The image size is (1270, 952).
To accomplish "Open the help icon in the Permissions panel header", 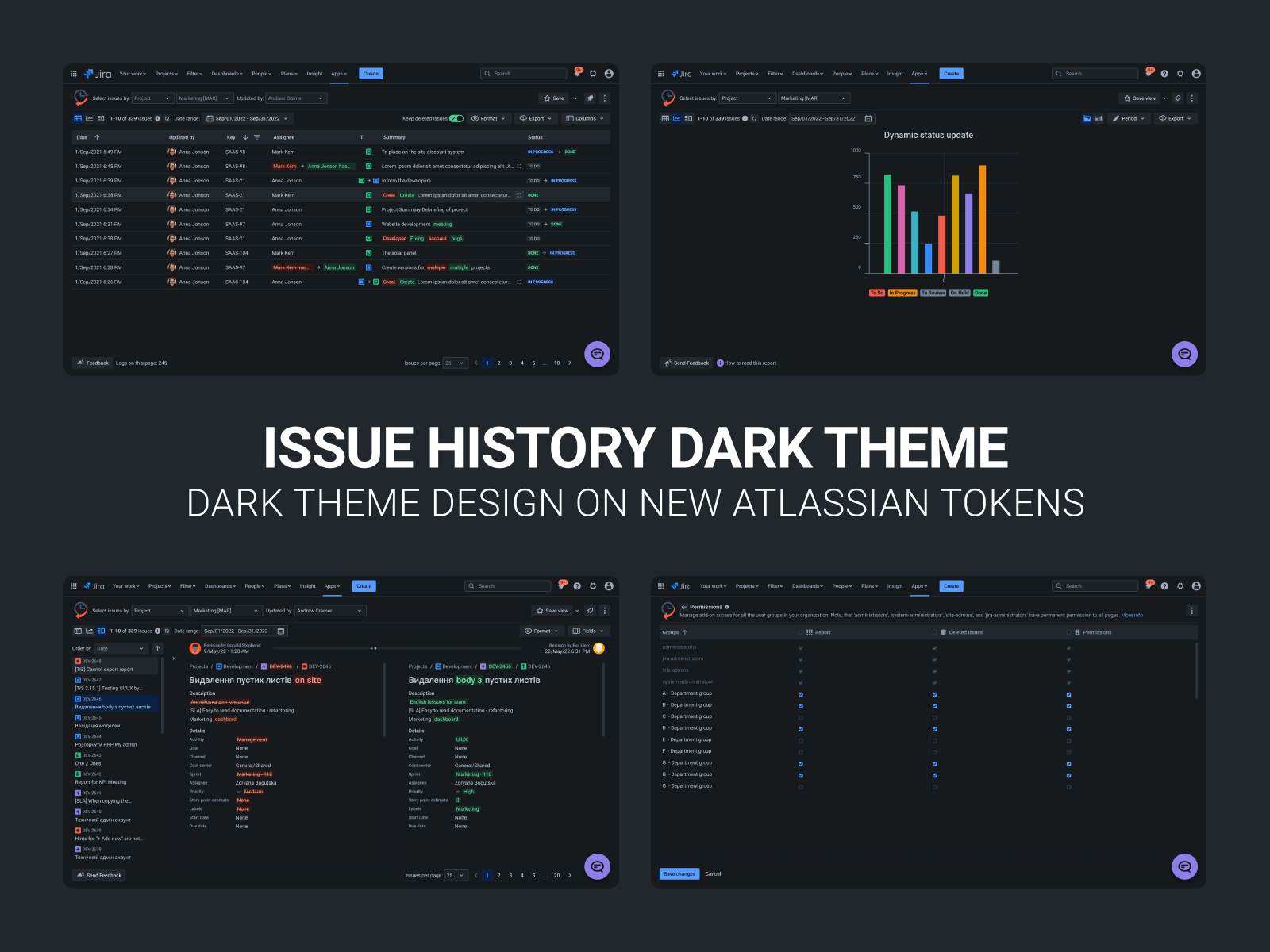I will (1164, 586).
